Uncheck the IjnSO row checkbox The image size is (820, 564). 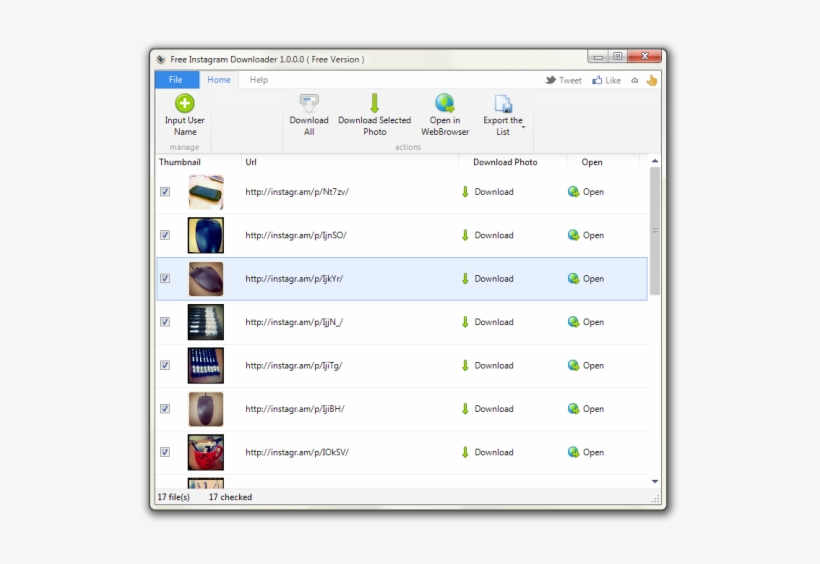click(x=165, y=235)
